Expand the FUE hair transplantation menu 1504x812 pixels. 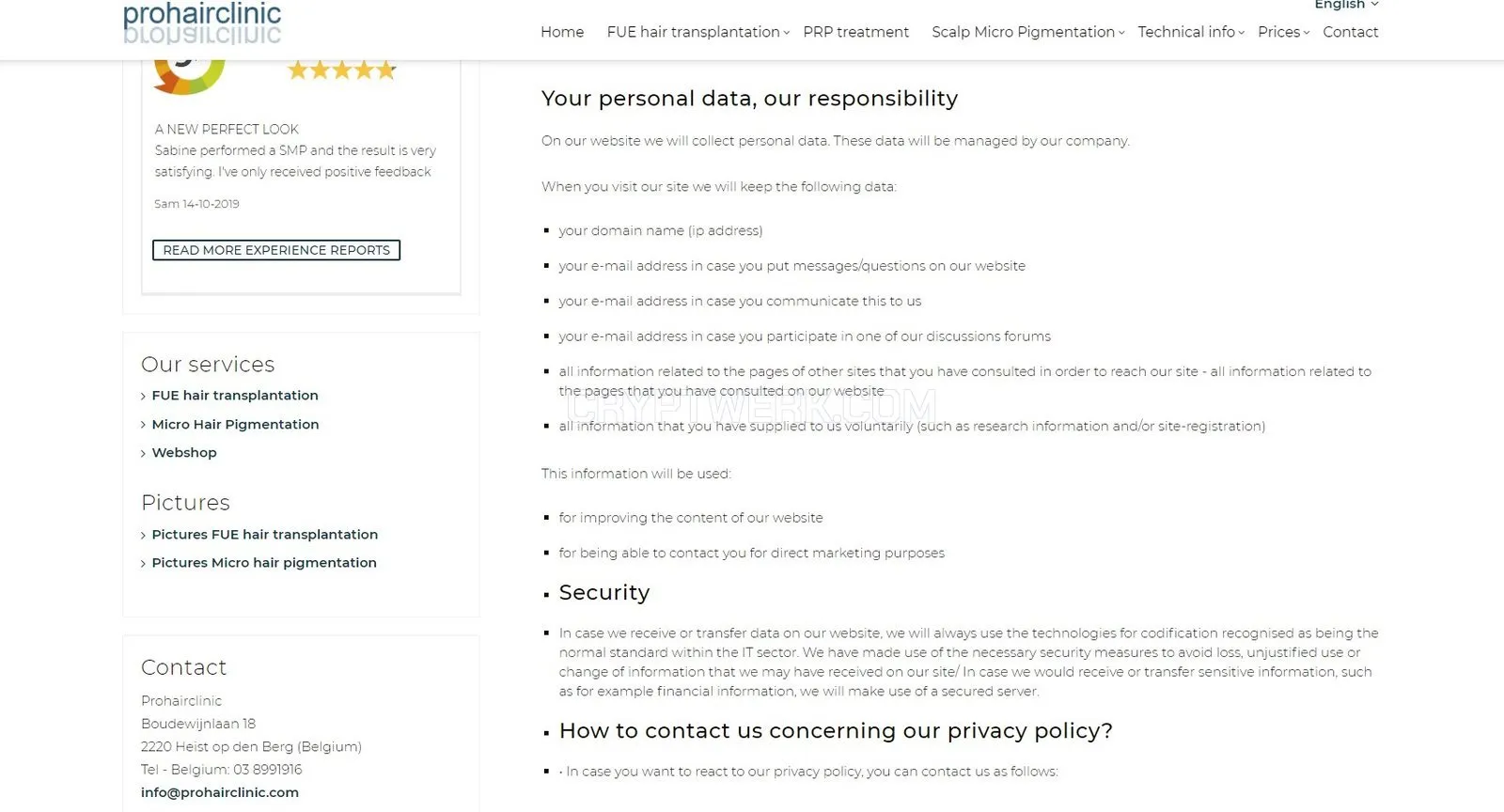pyautogui.click(x=697, y=32)
